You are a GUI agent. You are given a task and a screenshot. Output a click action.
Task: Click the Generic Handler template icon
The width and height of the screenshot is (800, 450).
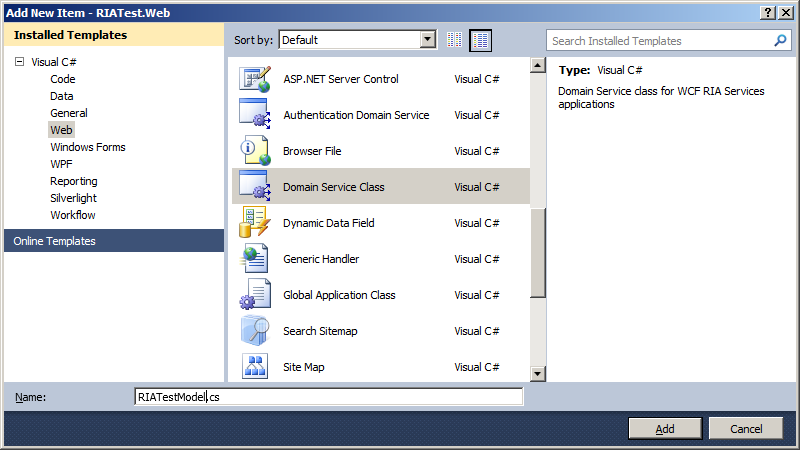(x=255, y=259)
